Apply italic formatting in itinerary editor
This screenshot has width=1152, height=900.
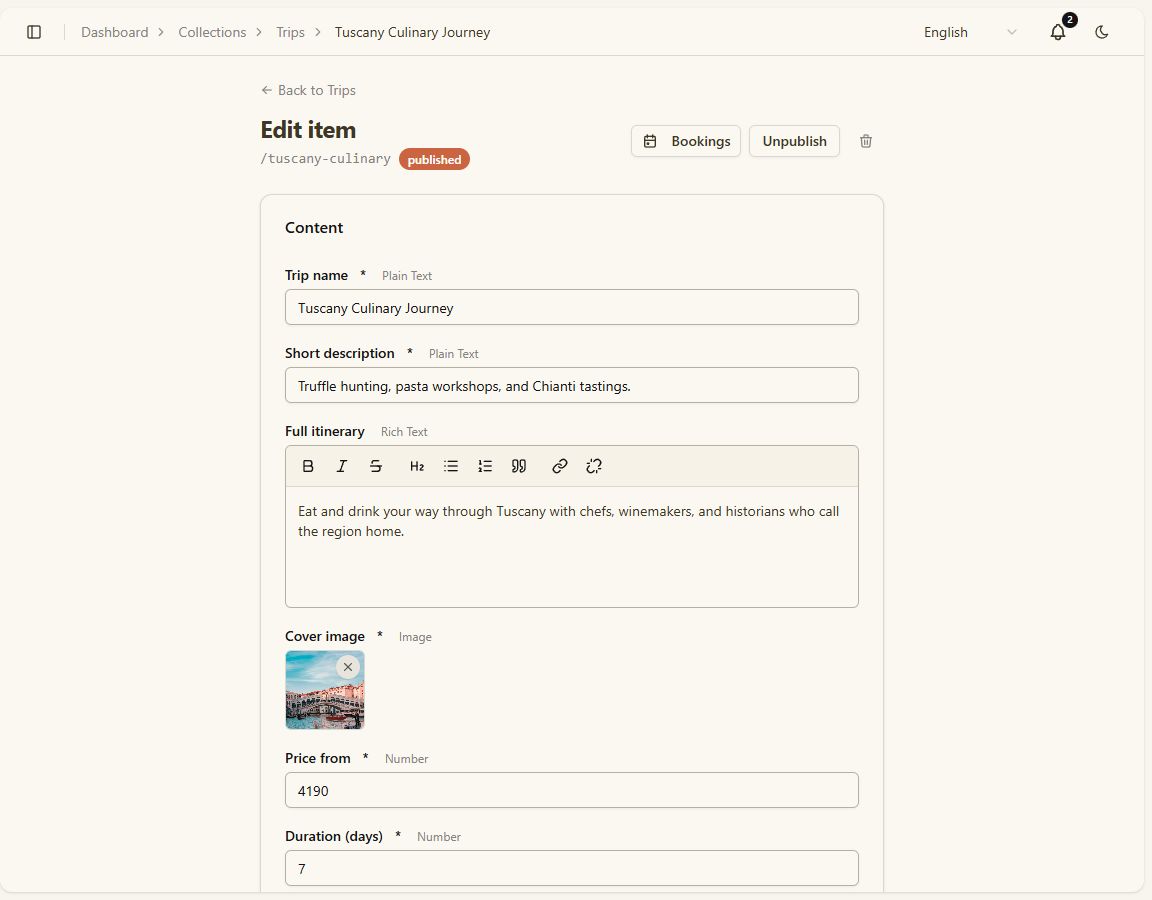(x=342, y=466)
